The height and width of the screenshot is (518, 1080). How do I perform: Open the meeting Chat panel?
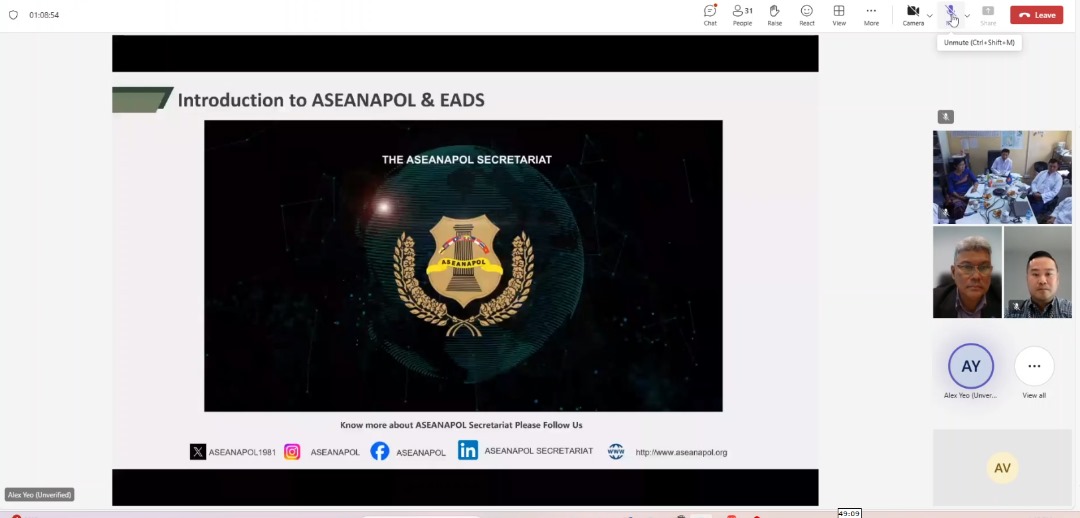[710, 14]
